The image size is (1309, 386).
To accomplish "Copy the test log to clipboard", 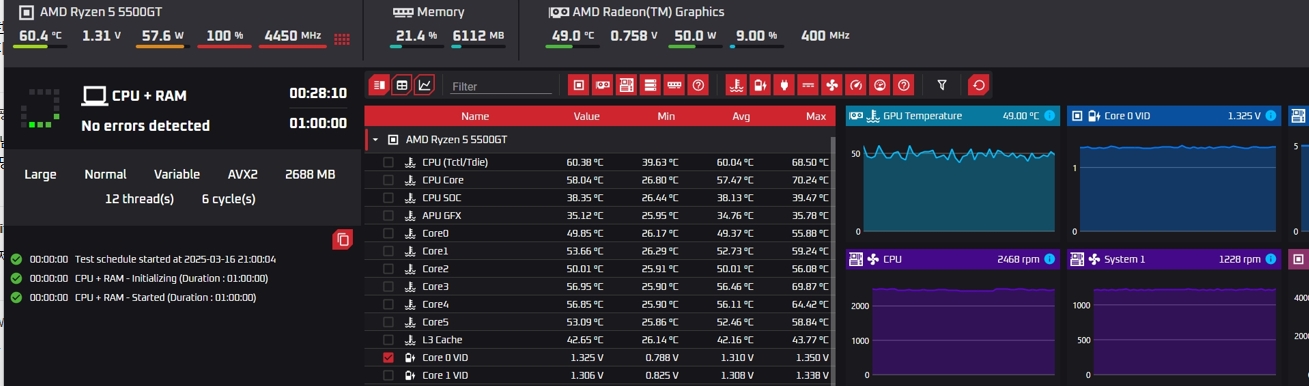I will click(x=342, y=239).
